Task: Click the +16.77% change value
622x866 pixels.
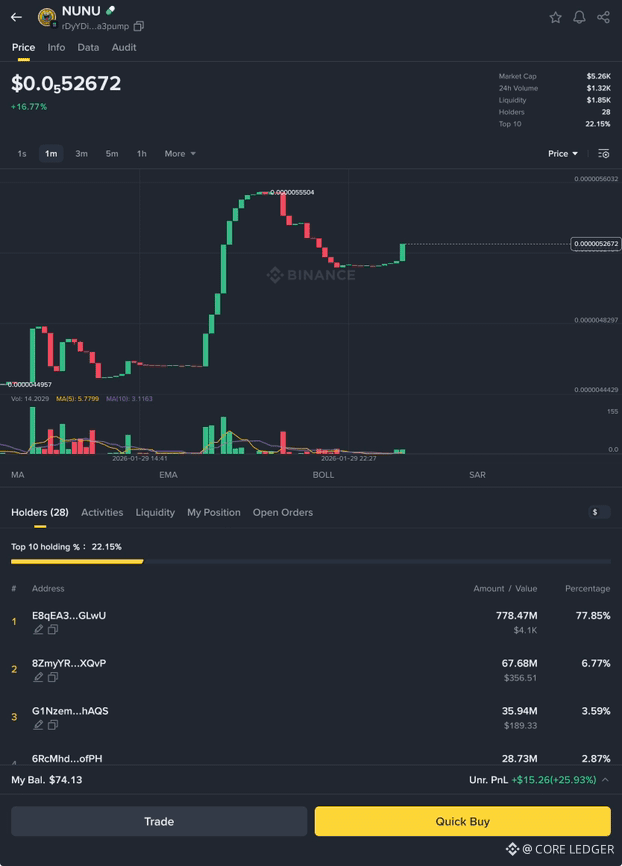Action: click(29, 107)
